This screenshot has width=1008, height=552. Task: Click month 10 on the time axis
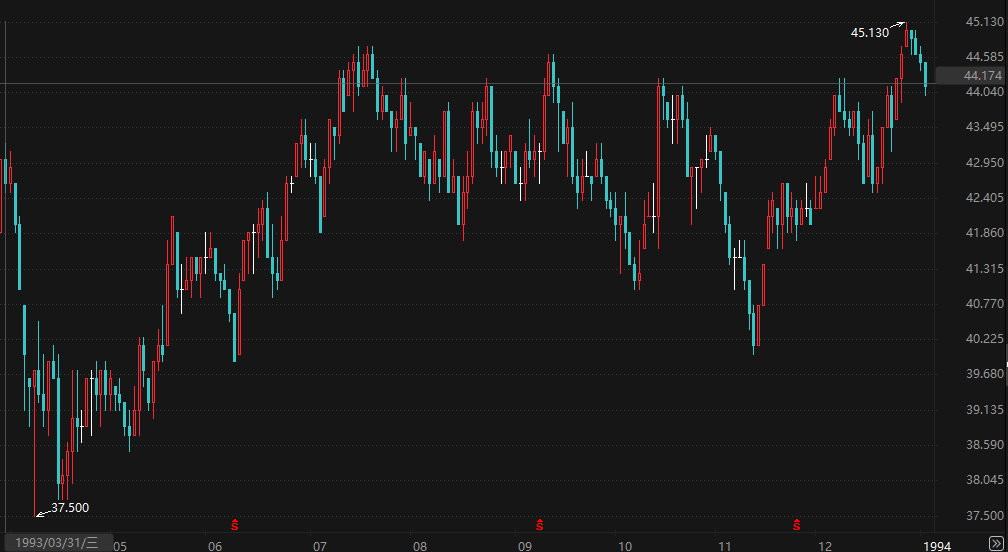click(624, 546)
